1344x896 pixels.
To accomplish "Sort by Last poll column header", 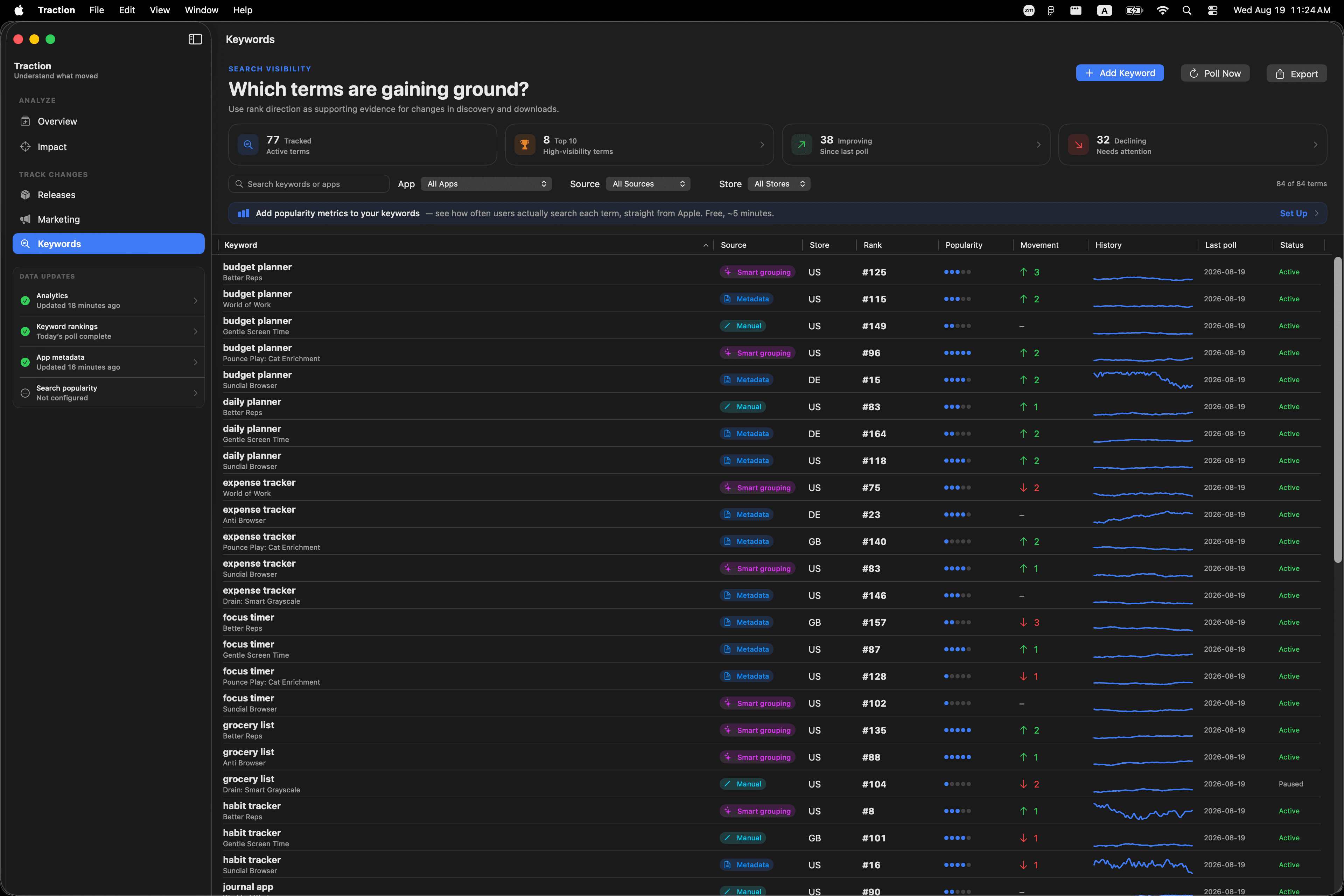I will [1235, 245].
